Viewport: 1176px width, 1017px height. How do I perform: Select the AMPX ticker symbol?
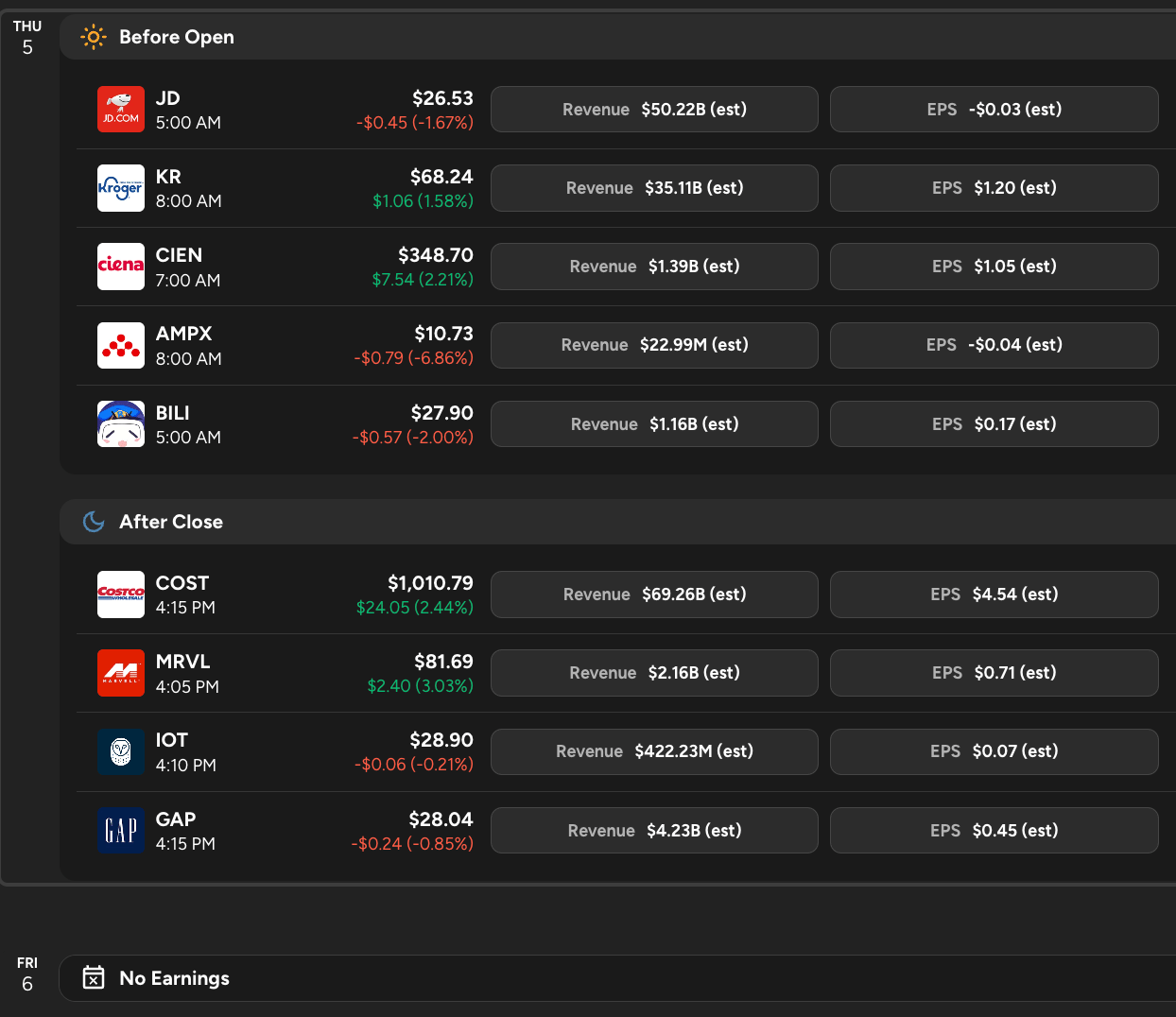pos(183,334)
